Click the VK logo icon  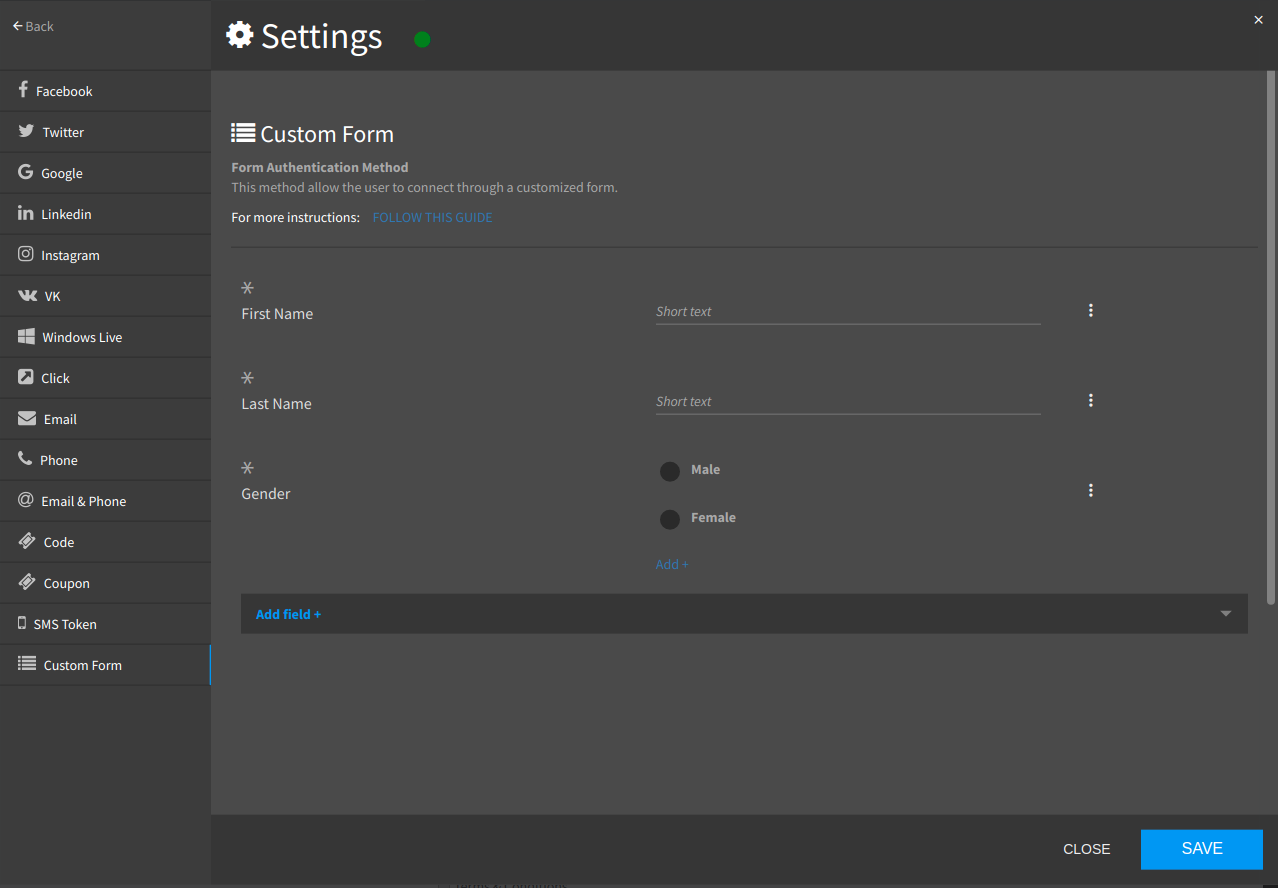(27, 295)
